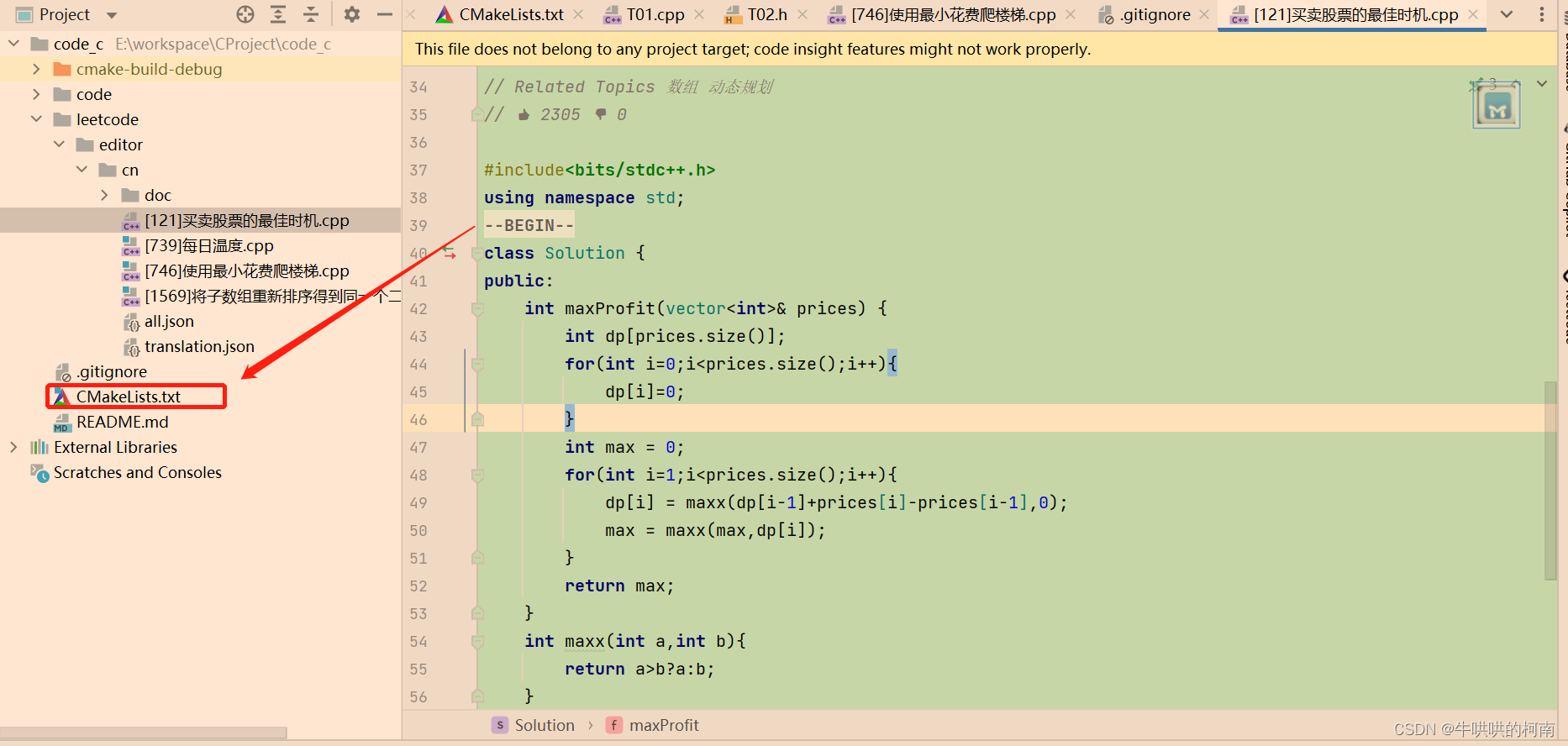The image size is (1568, 746).
Task: Select [739]每日温度.cpp in project tree
Action: click(208, 245)
